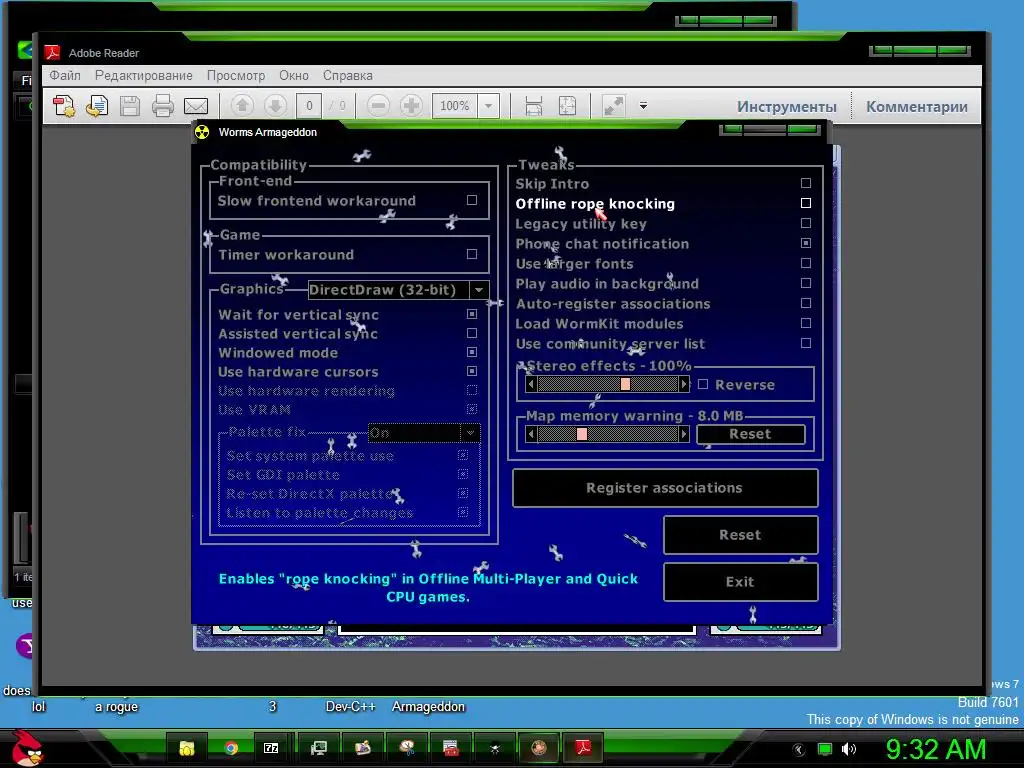Screen dimensions: 1024x768
Task: Open the Palette fix On dropdown
Action: click(470, 432)
